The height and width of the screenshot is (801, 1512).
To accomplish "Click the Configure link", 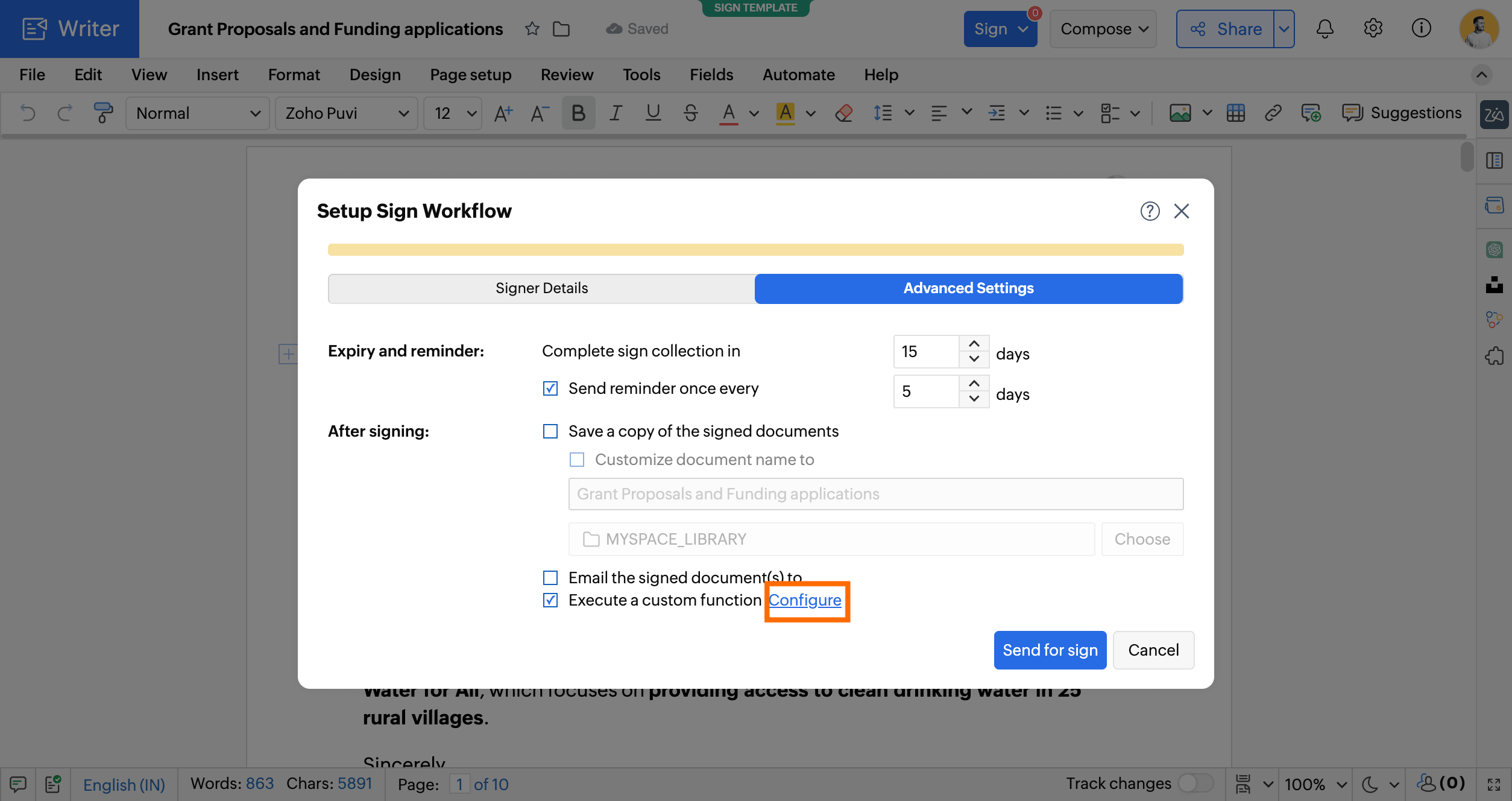I will pyautogui.click(x=806, y=600).
